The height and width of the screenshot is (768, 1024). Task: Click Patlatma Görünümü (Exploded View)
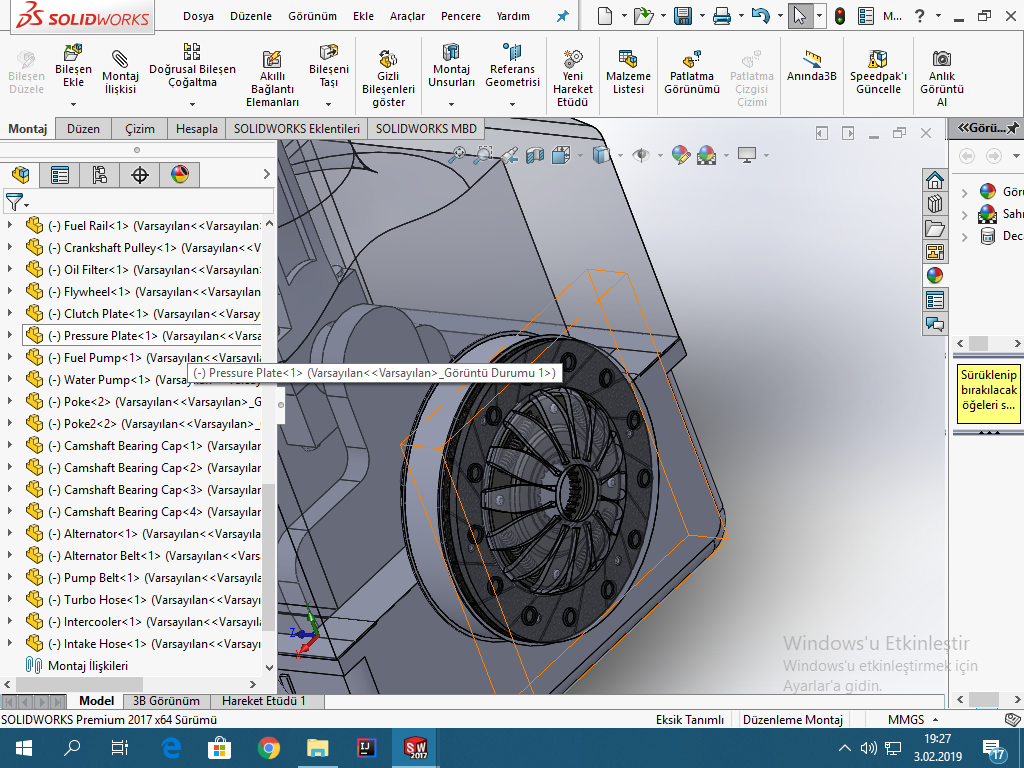pos(692,72)
